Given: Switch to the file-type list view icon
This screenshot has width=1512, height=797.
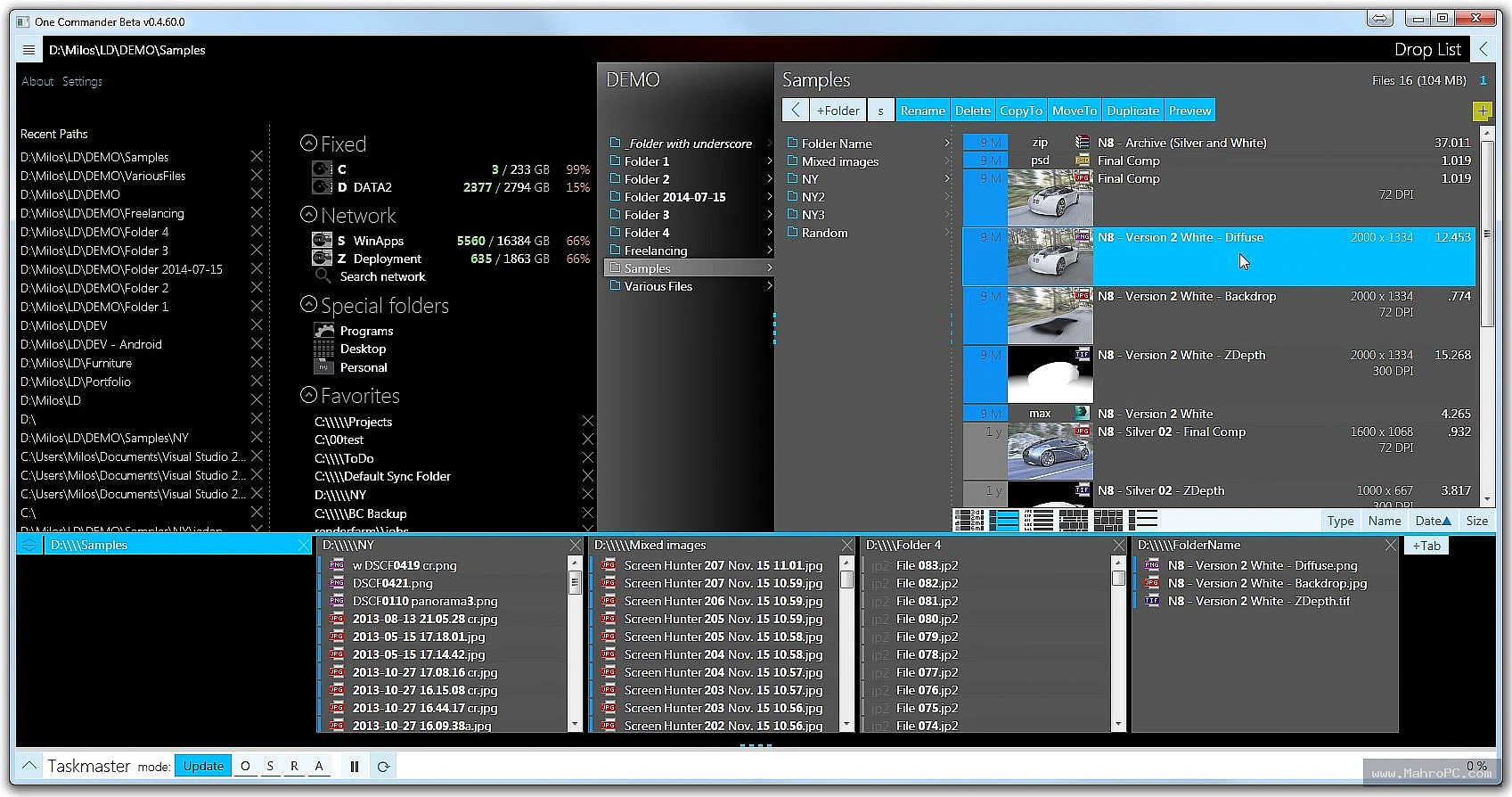Looking at the screenshot, I should (x=1038, y=520).
